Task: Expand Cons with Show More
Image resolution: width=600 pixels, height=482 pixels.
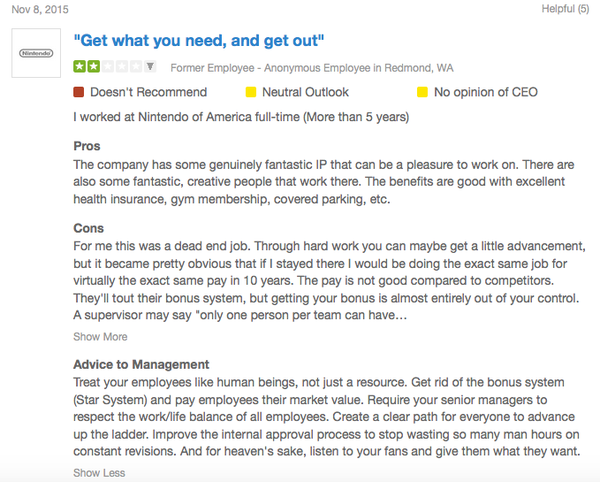Action: coord(100,336)
